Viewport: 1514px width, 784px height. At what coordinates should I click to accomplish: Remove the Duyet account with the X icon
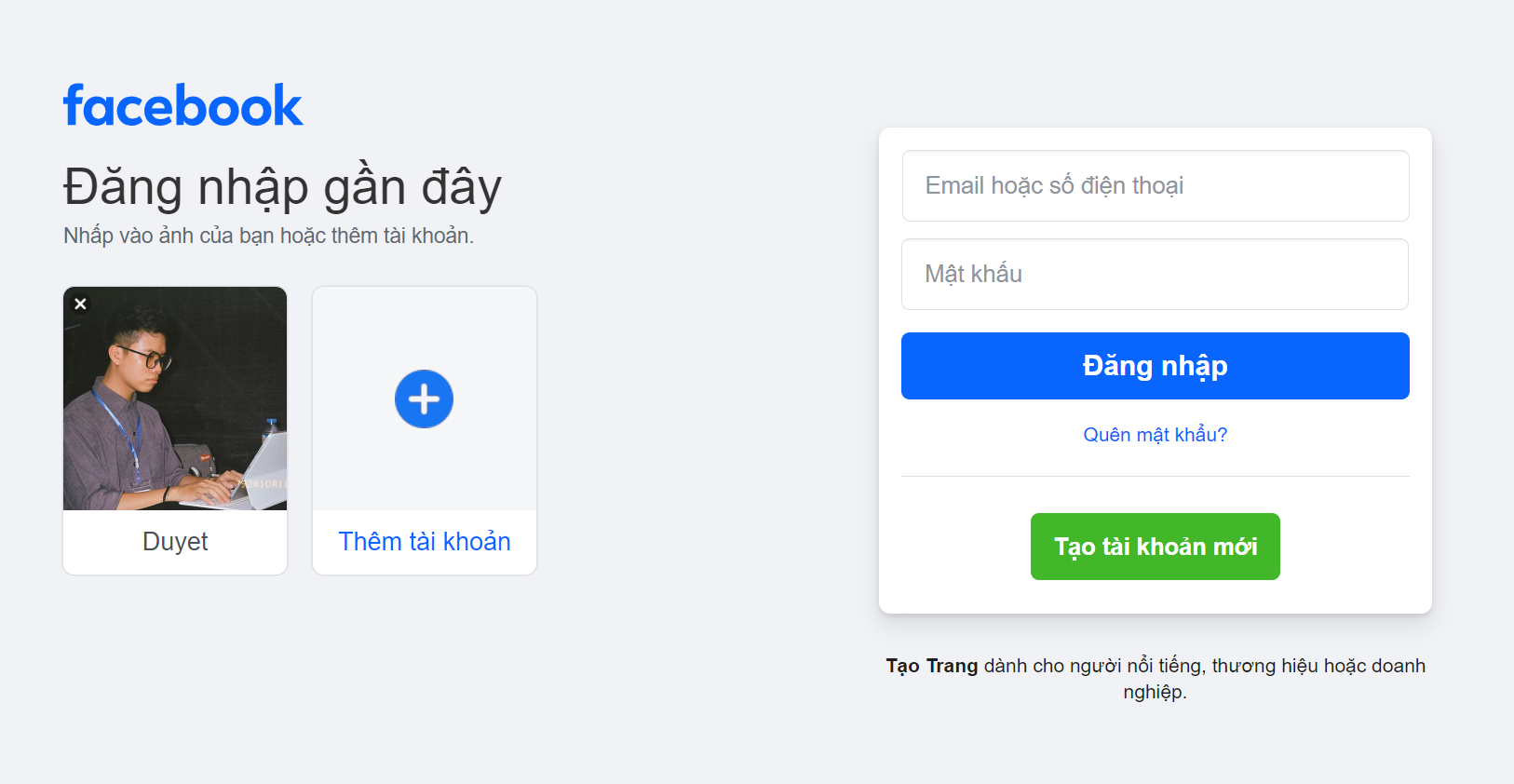click(81, 304)
